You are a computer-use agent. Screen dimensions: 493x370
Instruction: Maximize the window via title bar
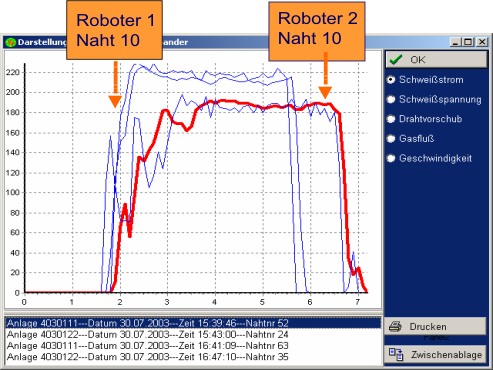(468, 42)
